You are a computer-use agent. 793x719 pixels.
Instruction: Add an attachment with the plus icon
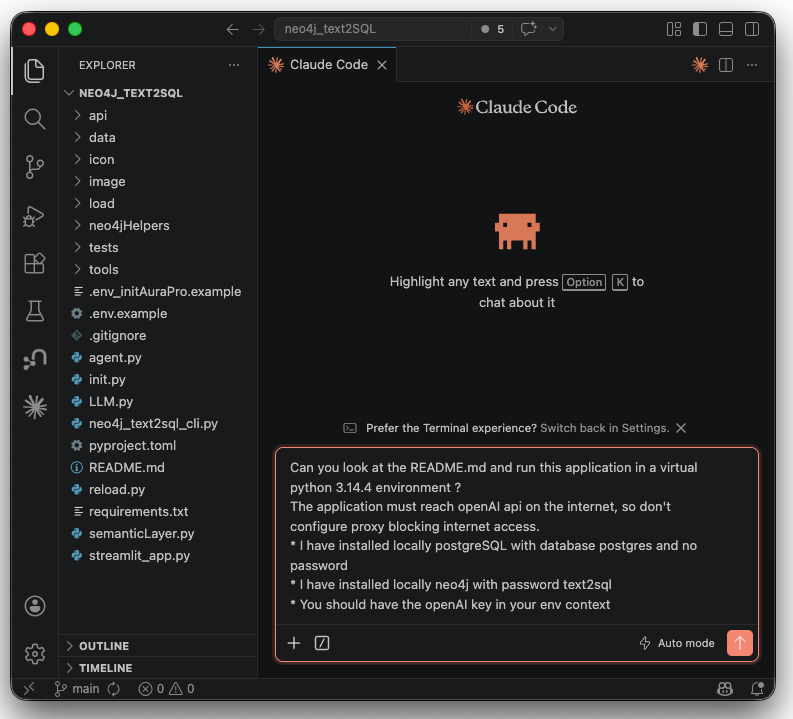click(x=294, y=643)
